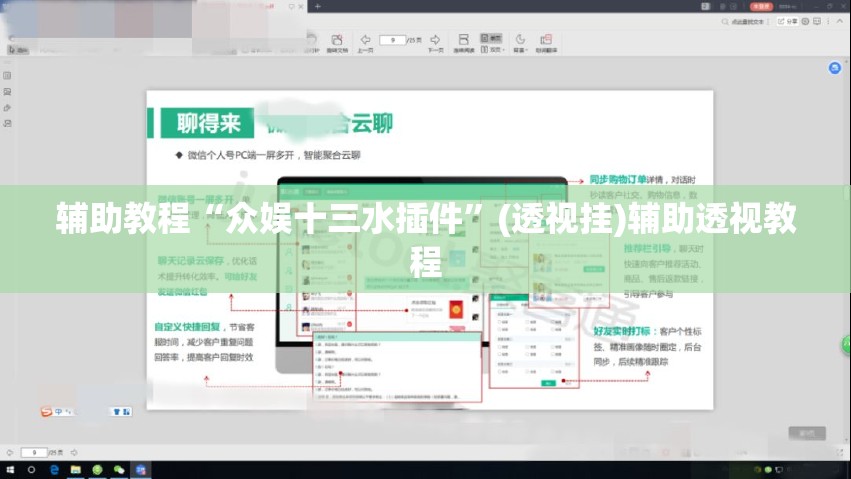Click the fullscreen icon in the status bar

[840, 452]
